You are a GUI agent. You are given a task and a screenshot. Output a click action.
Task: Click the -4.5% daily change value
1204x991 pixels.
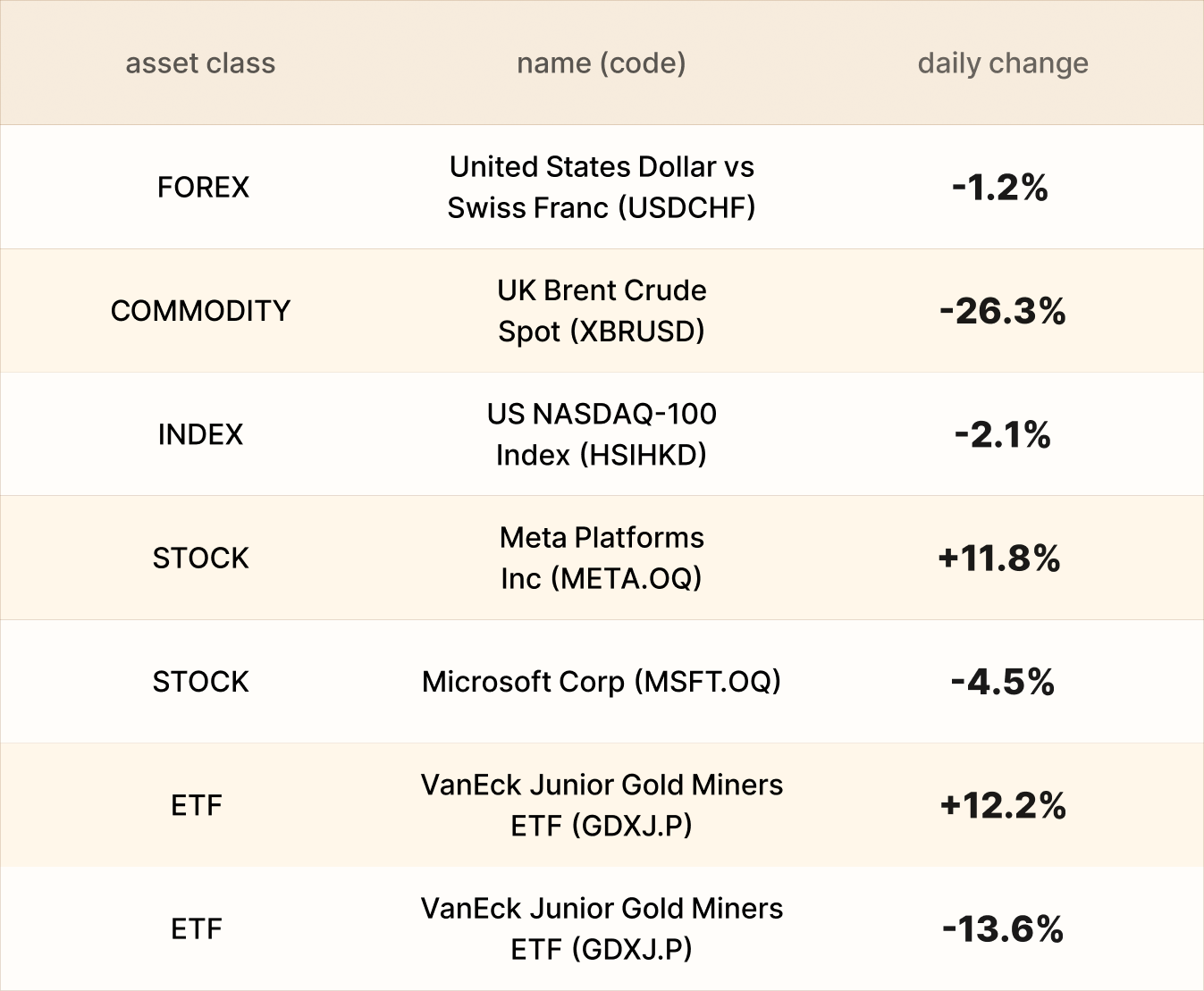(1002, 682)
